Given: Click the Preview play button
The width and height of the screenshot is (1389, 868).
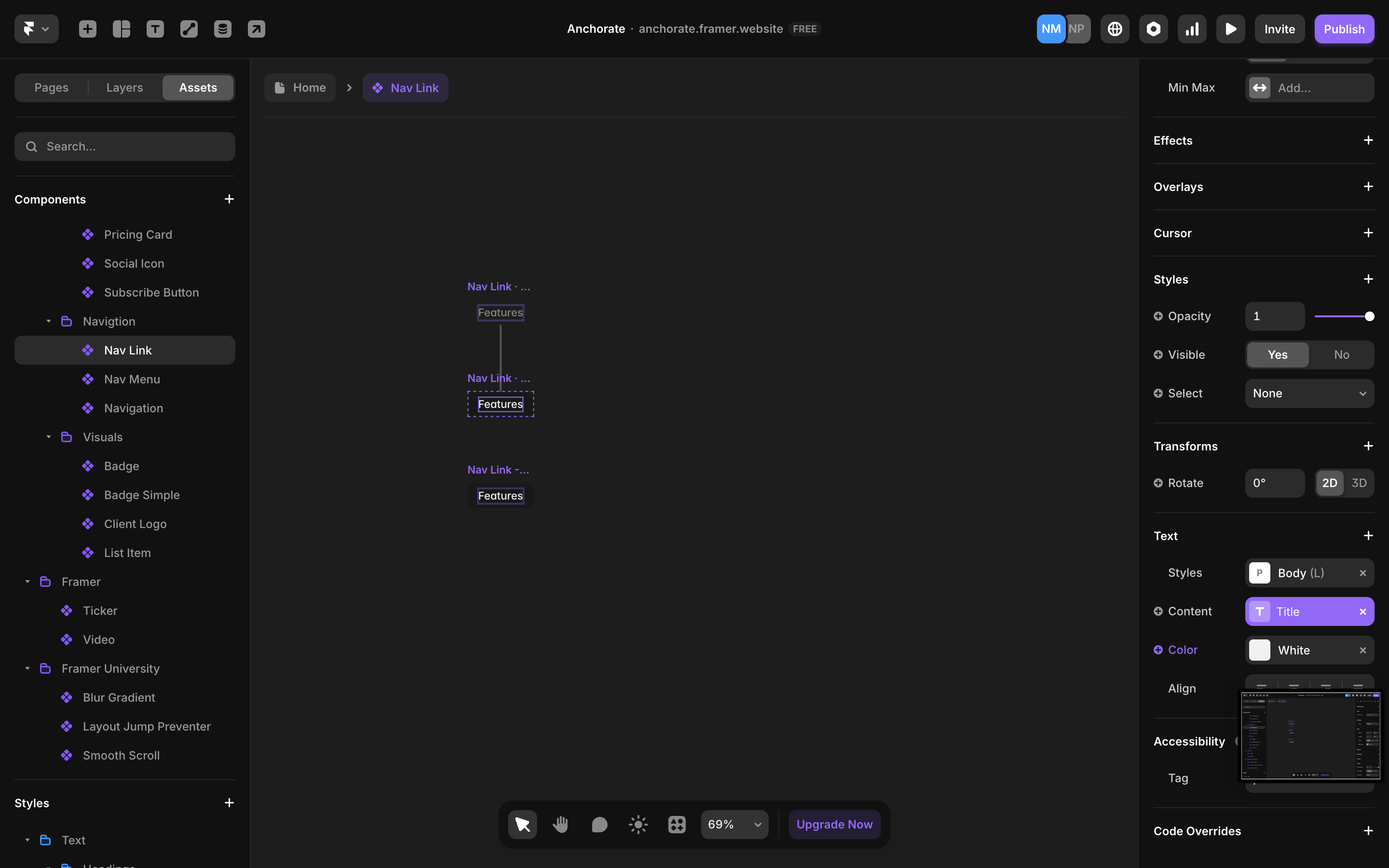Looking at the screenshot, I should coord(1230,29).
